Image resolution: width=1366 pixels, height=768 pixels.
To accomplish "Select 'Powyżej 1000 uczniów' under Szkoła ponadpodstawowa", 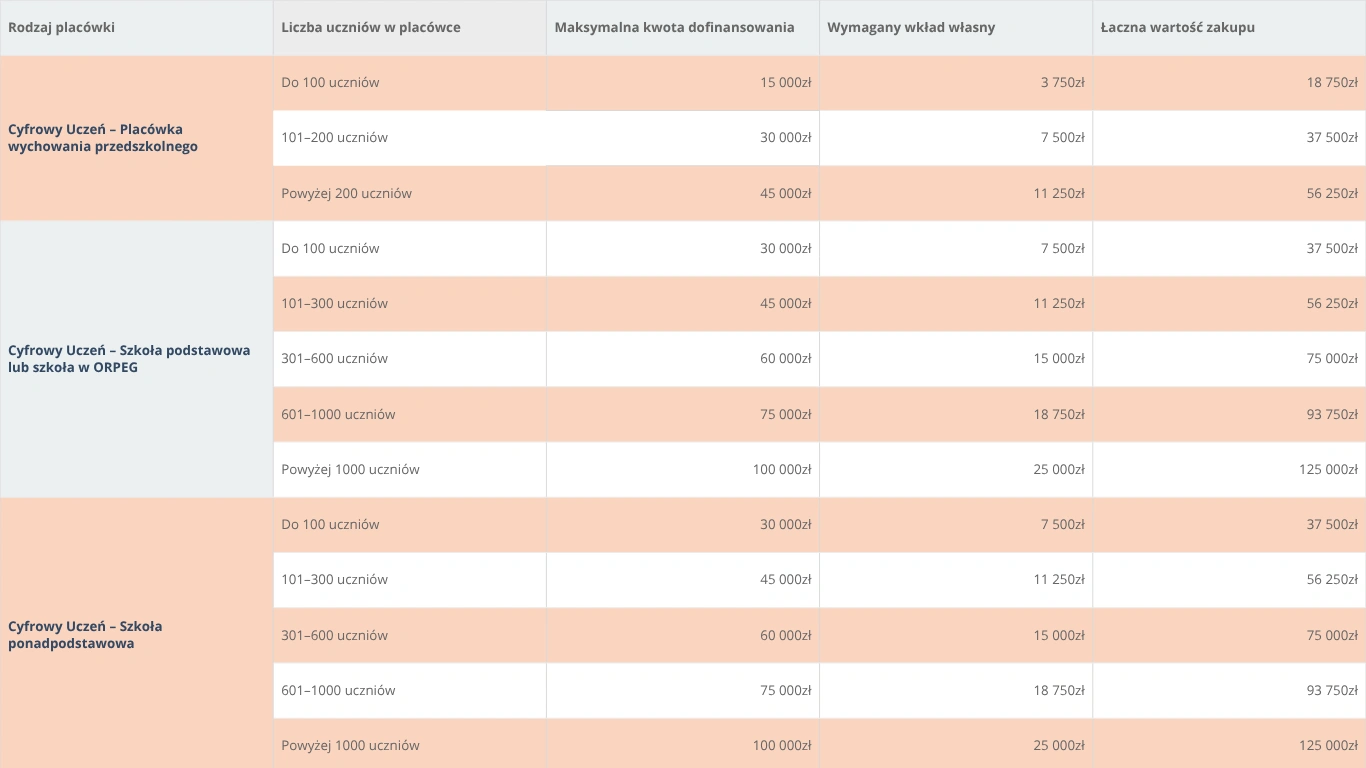I will pyautogui.click(x=410, y=744).
